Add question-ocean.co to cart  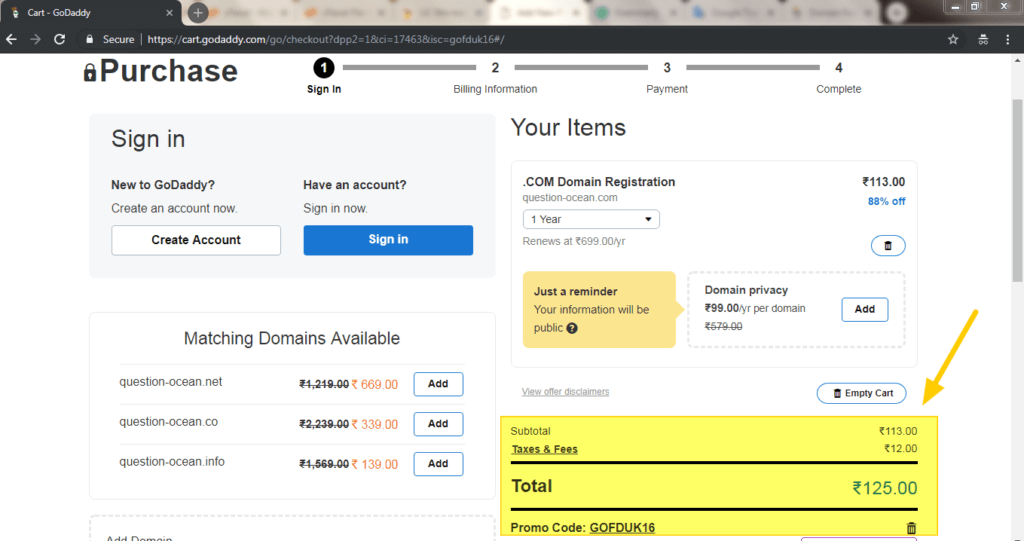[x=438, y=424]
